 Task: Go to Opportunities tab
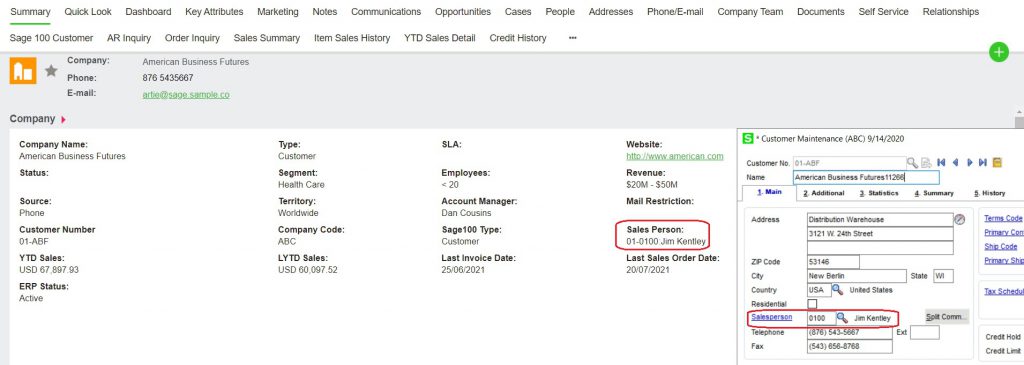[463, 12]
